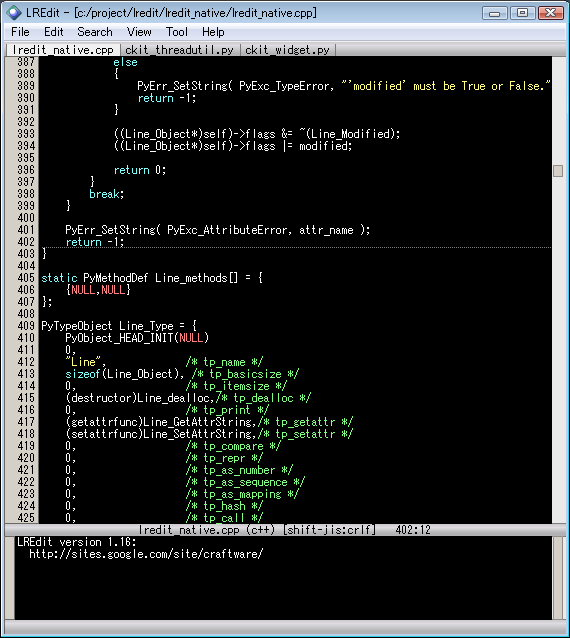Open the Tool menu
Image resolution: width=570 pixels, height=638 pixels.
[x=177, y=32]
